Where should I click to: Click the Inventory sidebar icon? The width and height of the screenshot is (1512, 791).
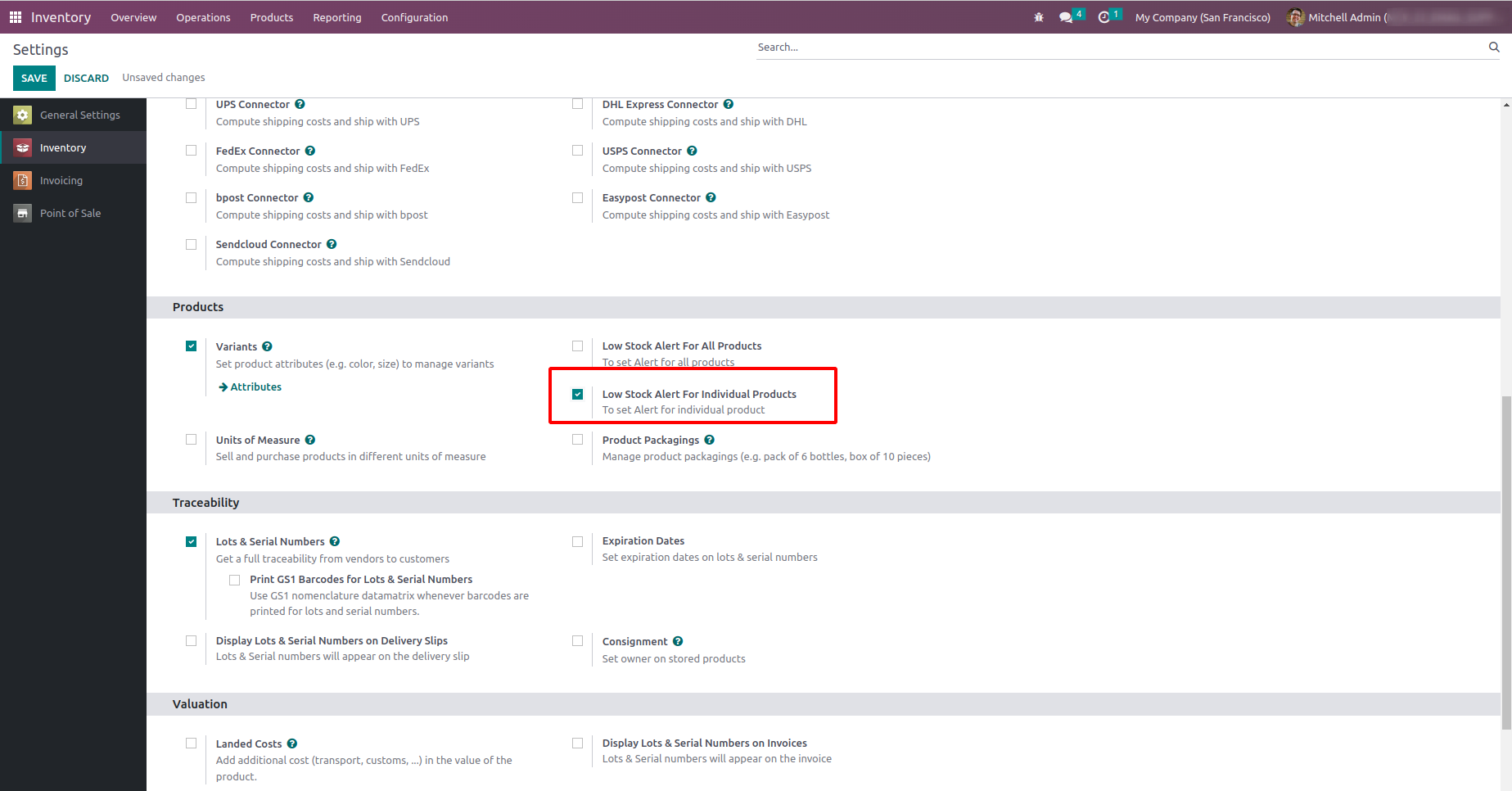23,148
